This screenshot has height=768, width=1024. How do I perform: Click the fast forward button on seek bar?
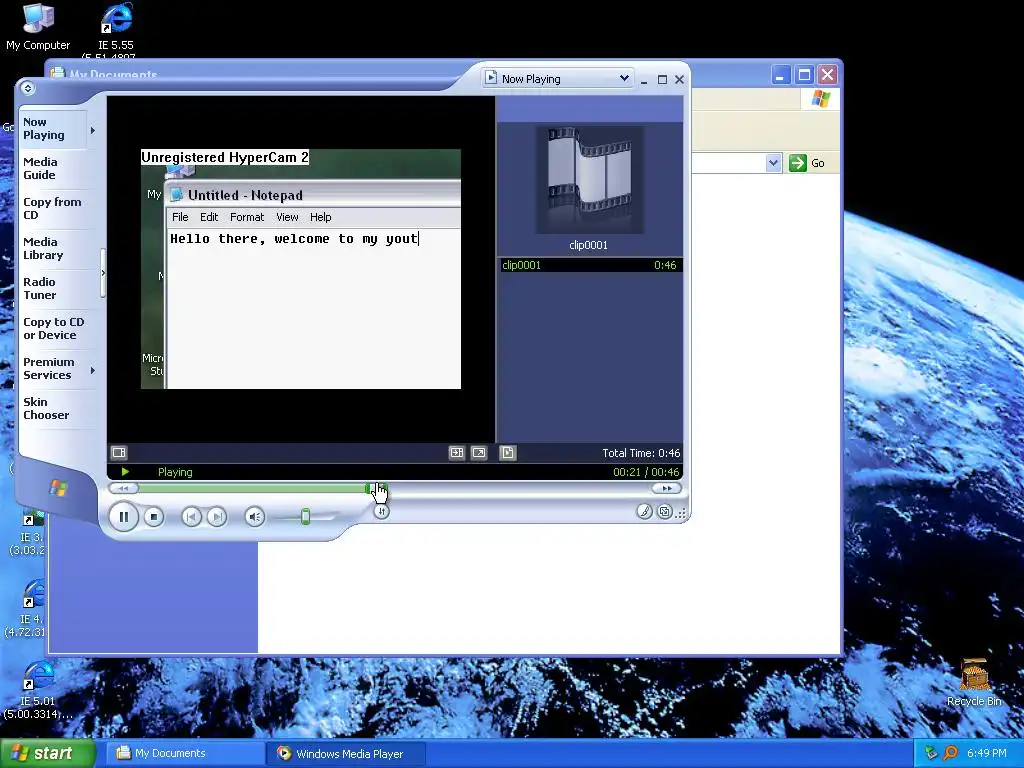point(666,488)
